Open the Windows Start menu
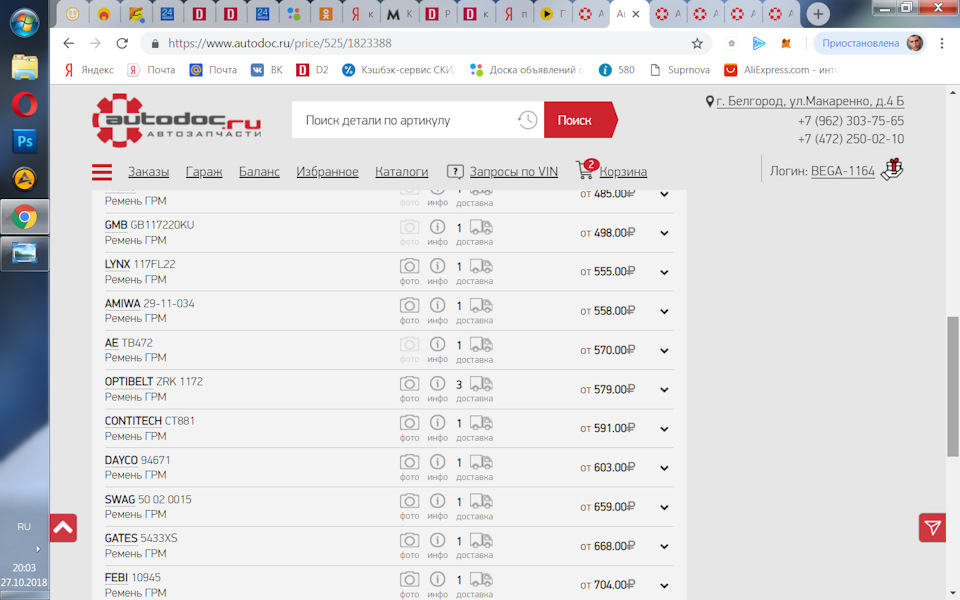This screenshot has width=960, height=600. point(24,22)
